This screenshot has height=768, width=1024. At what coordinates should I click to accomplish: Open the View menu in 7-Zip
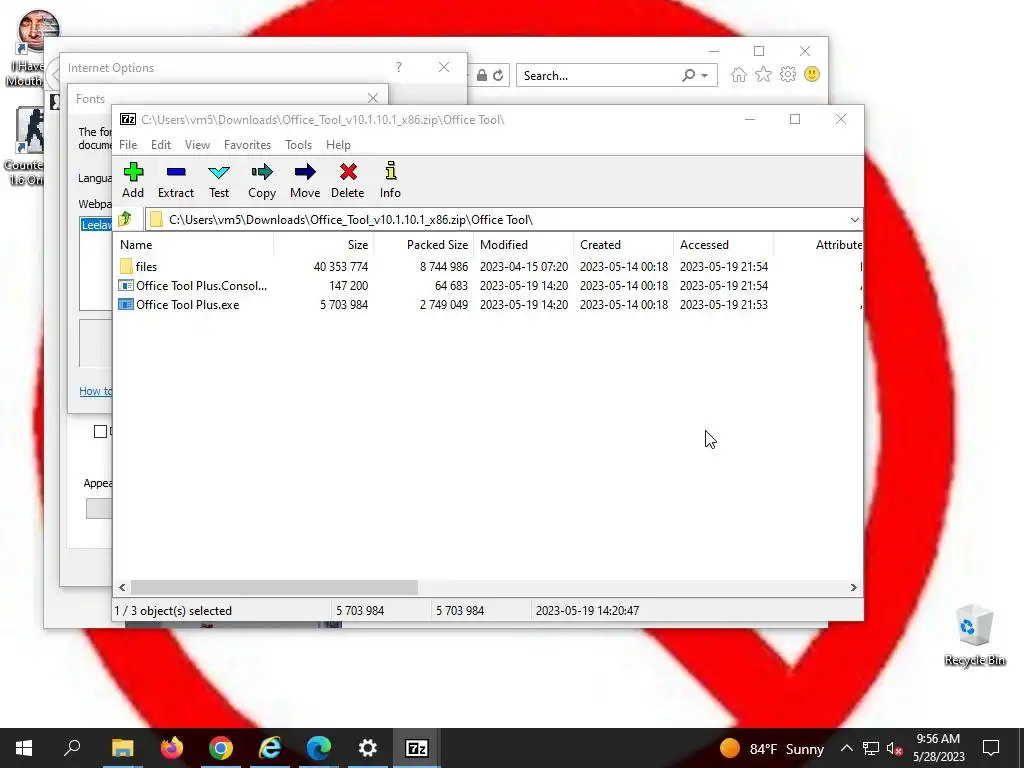coord(197,145)
